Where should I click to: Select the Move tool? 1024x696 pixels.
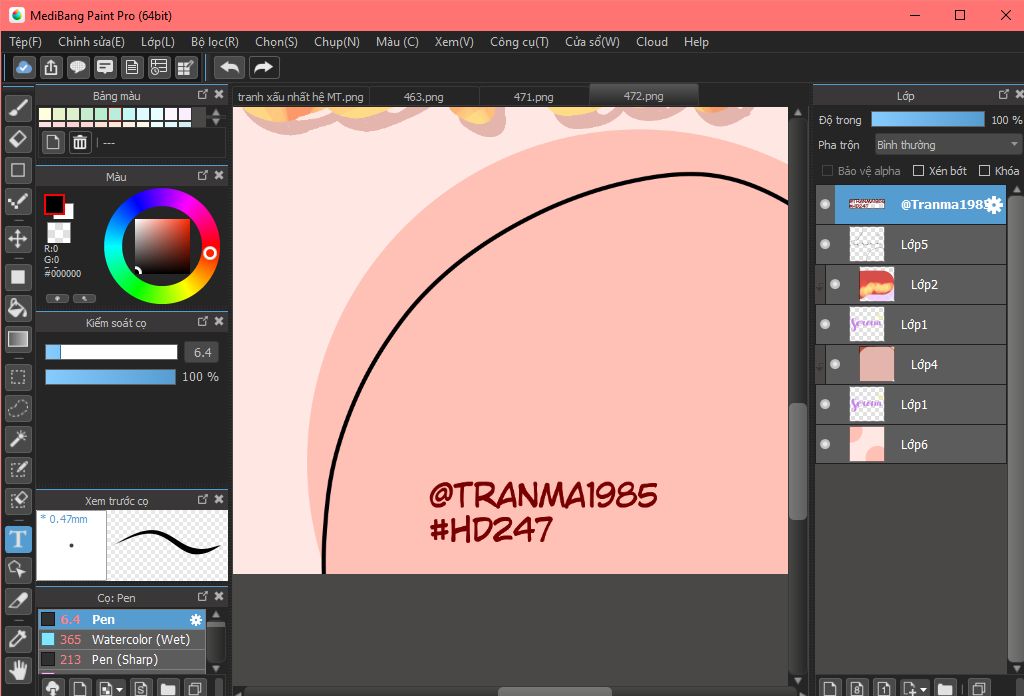tap(18, 239)
